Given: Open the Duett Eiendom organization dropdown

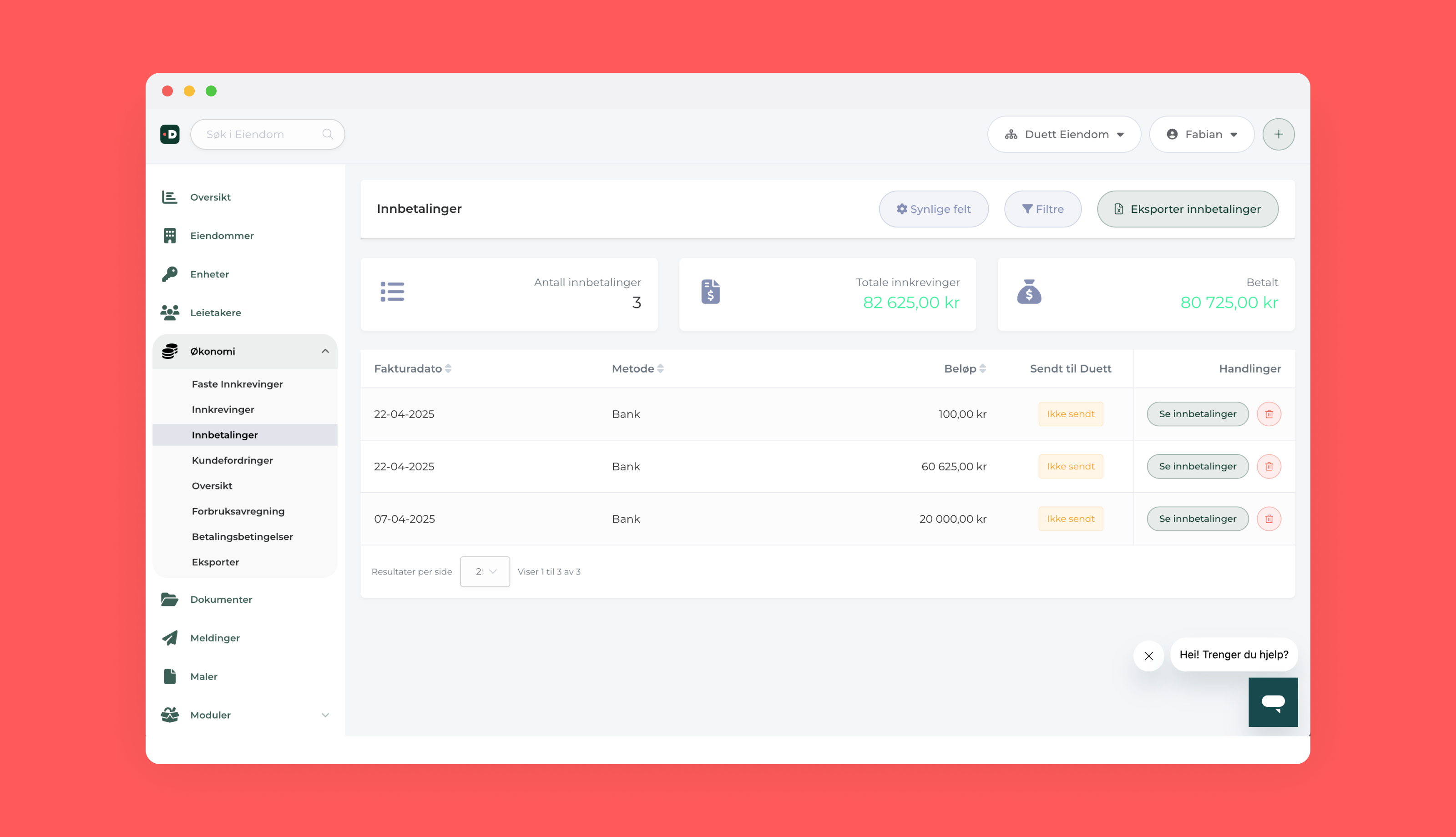Looking at the screenshot, I should click(1063, 134).
